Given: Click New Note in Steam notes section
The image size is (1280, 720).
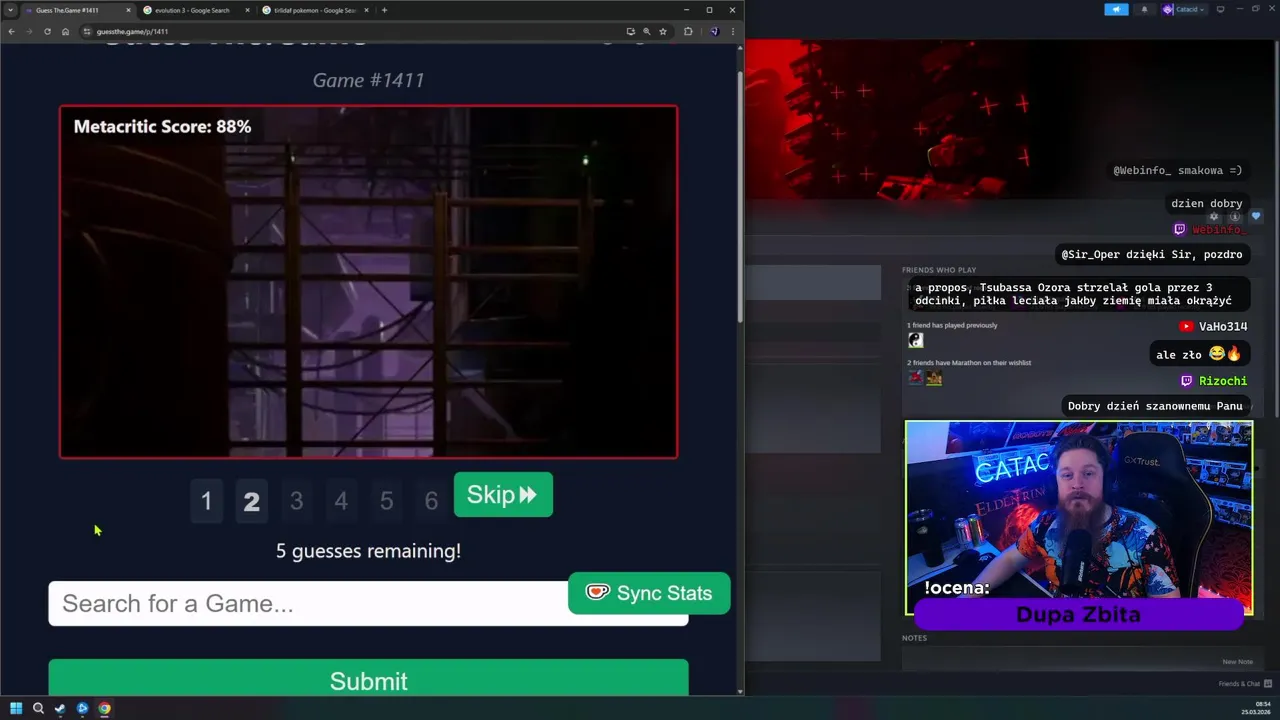Looking at the screenshot, I should (x=1237, y=661).
